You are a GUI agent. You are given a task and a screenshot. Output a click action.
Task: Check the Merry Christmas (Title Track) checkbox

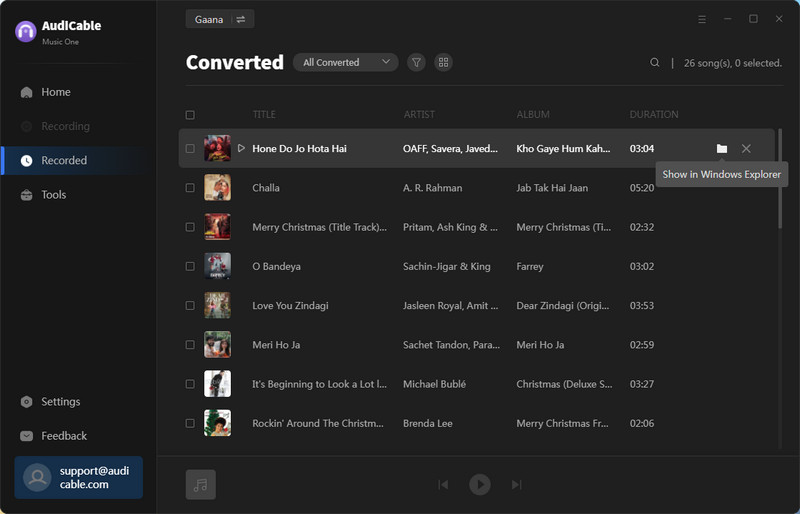tap(190, 227)
